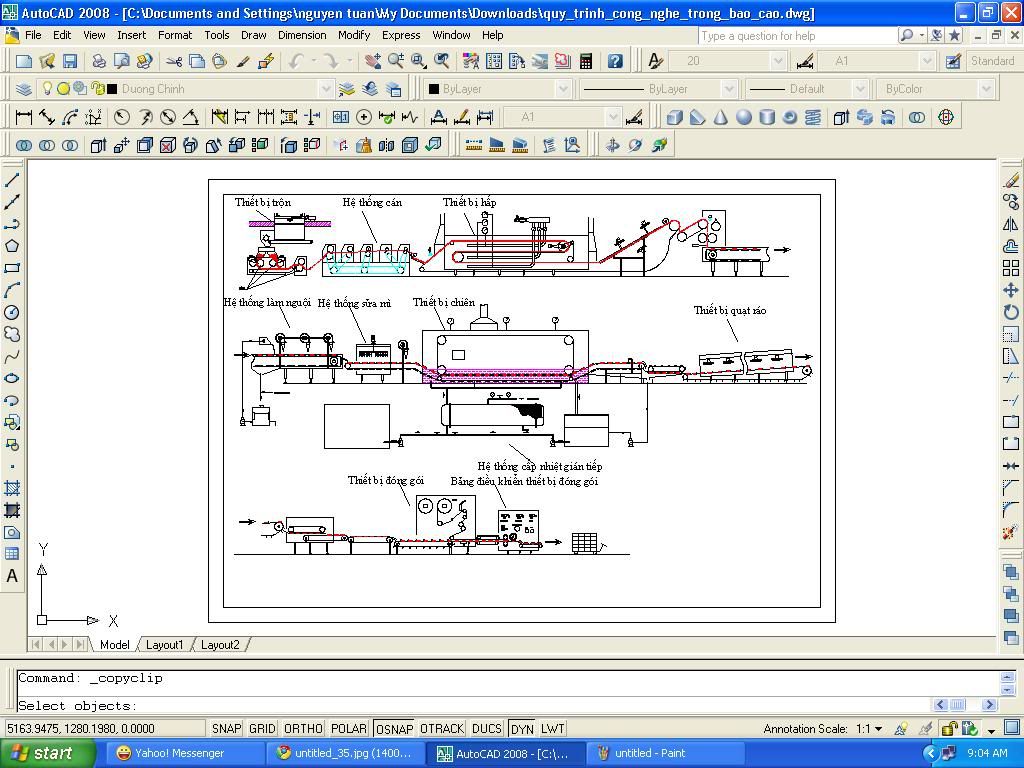Open the ByLayer linetype dropdown
This screenshot has width=1024, height=768.
click(x=728, y=89)
